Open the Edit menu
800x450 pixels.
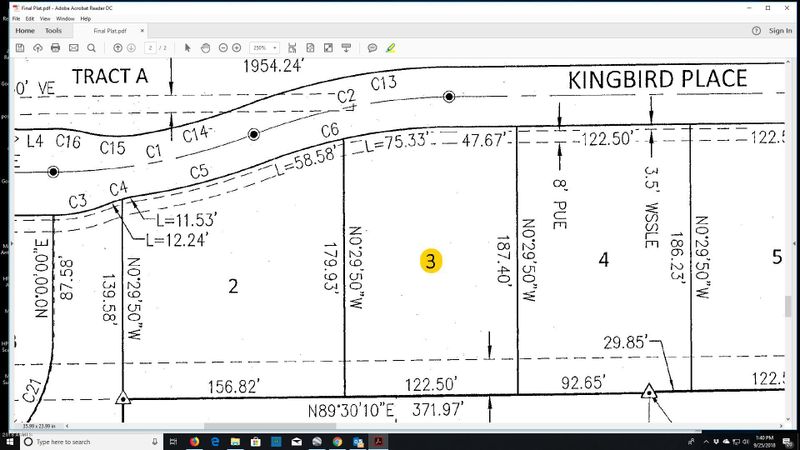point(30,18)
